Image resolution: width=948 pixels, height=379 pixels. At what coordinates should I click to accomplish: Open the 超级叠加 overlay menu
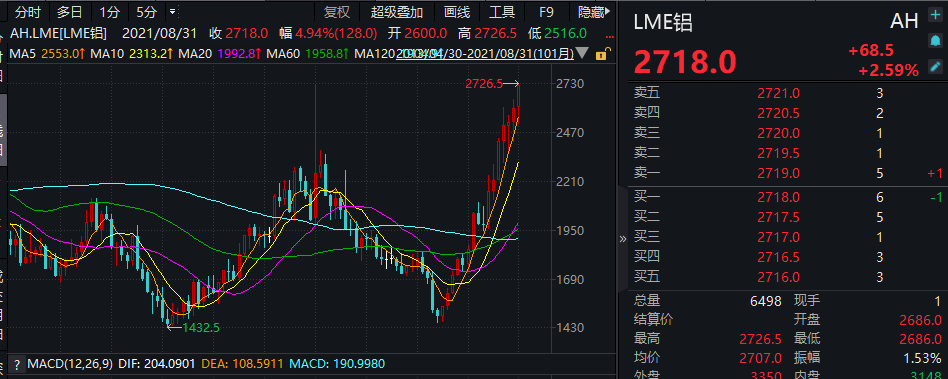point(397,11)
